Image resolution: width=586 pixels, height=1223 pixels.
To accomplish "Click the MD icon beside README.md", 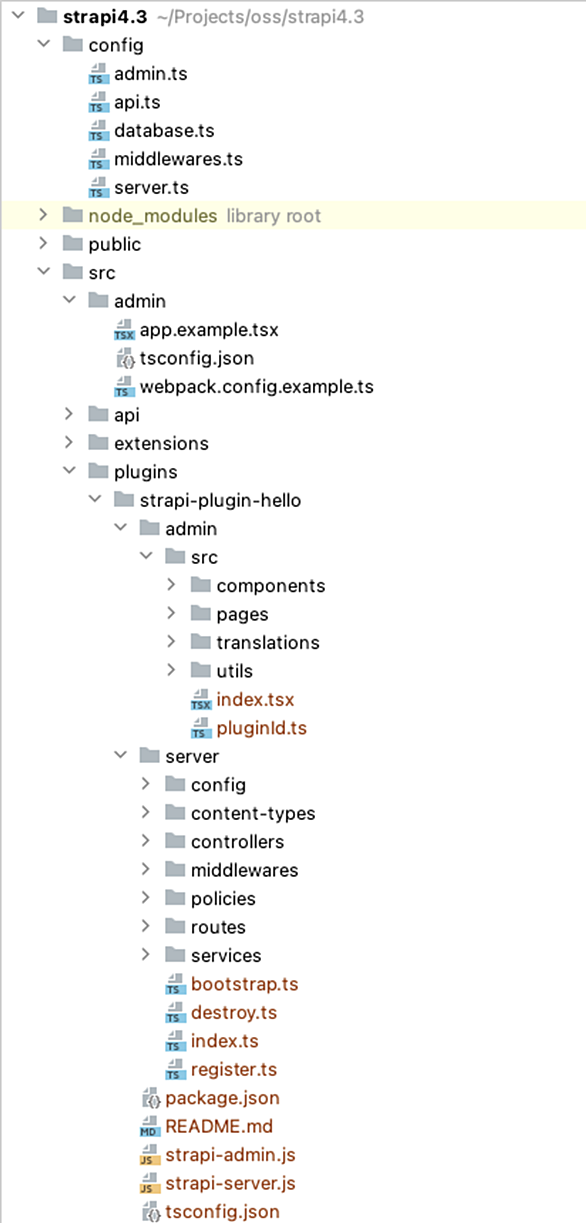I will click(x=151, y=1127).
